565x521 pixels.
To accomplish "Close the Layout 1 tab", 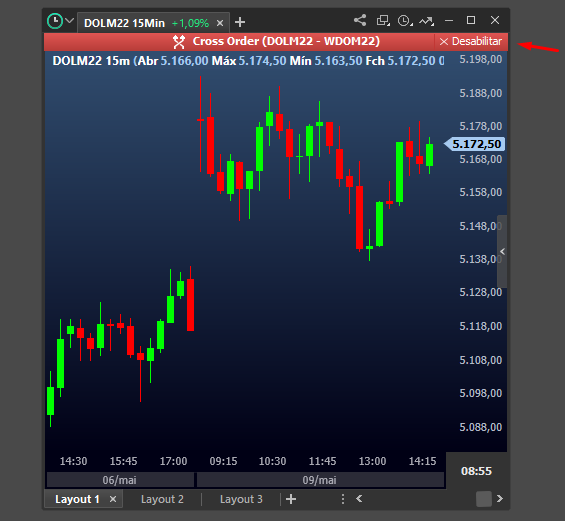I will click(x=113, y=499).
